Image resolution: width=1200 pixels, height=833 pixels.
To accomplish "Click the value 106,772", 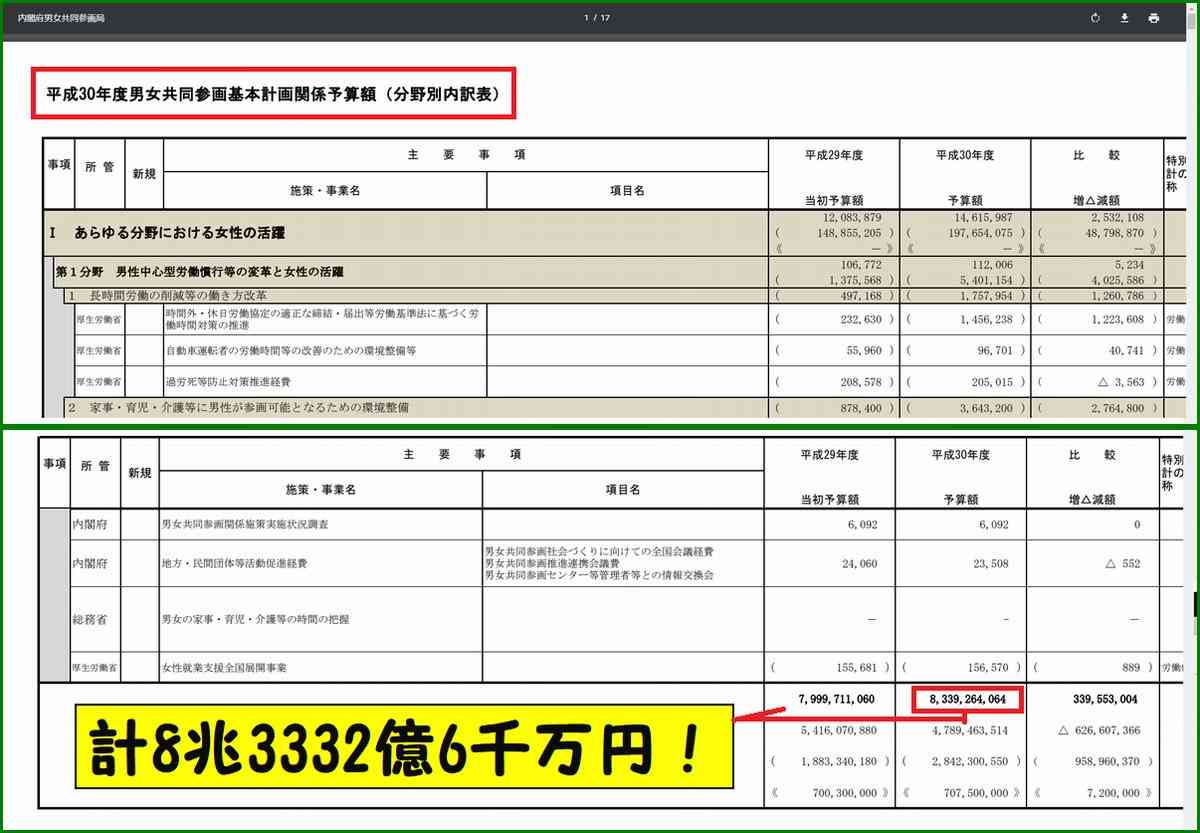I will click(x=862, y=266).
